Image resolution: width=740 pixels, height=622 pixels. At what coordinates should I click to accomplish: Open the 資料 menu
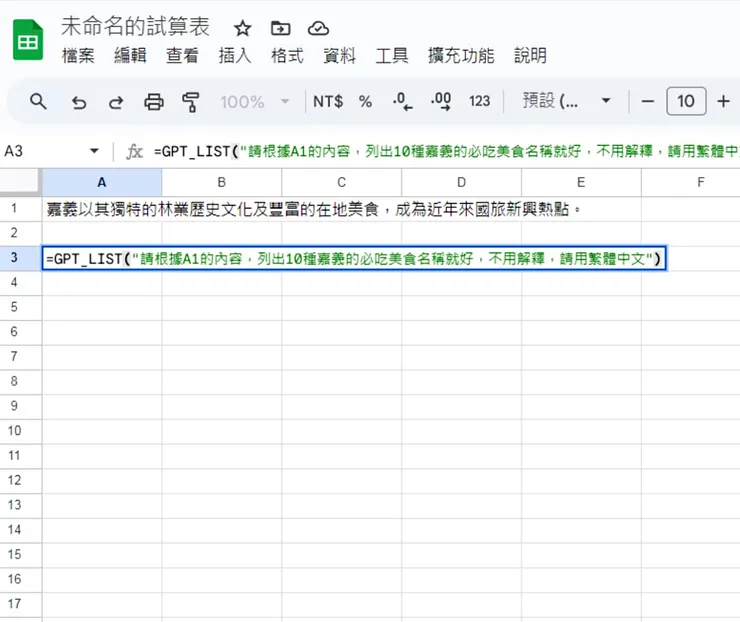(x=339, y=56)
